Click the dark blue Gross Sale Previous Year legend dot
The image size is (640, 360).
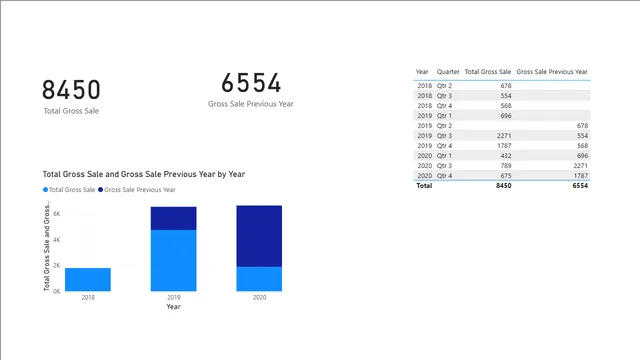pos(100,189)
